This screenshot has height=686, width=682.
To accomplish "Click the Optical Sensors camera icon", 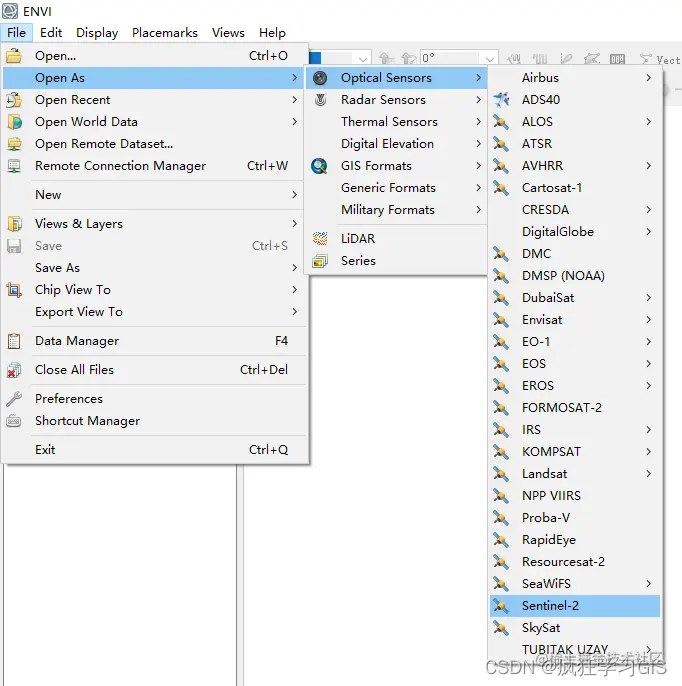I will click(x=320, y=78).
